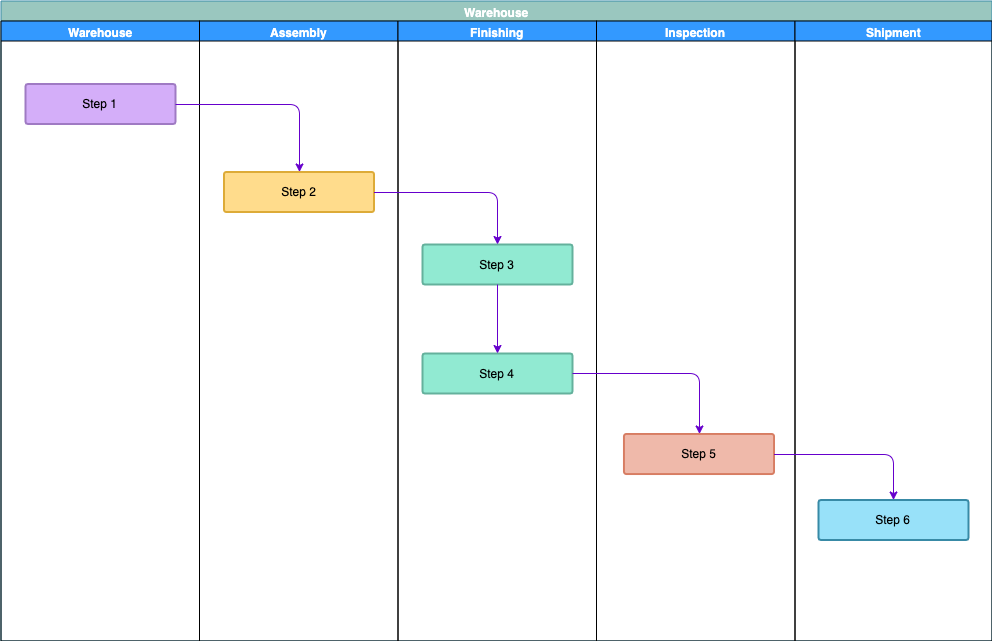Select the purple Step 1 box
The height and width of the screenshot is (641, 992).
[x=101, y=104]
